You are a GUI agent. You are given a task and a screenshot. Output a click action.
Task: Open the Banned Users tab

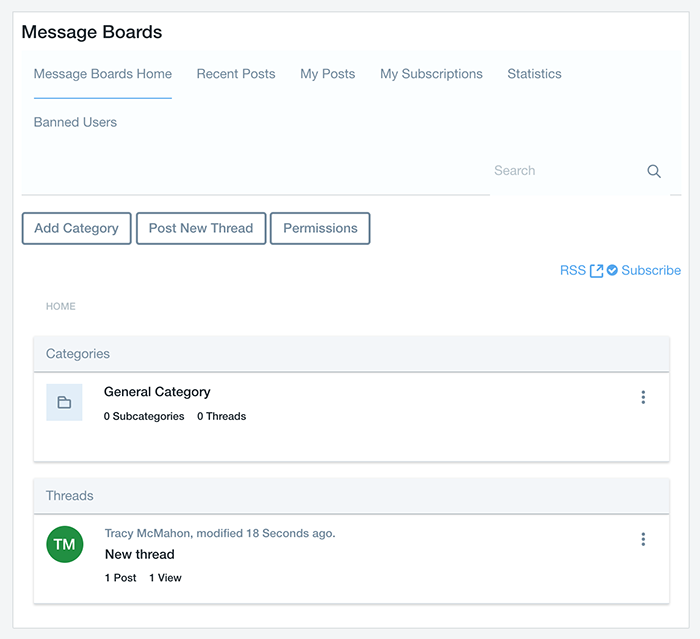(75, 122)
